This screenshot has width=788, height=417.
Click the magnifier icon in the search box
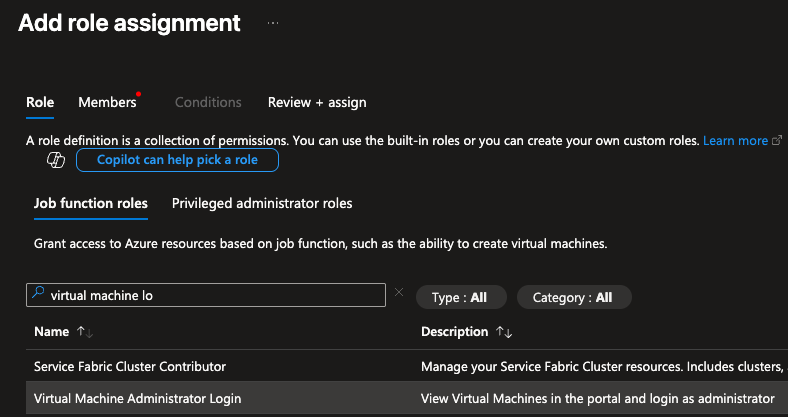coord(38,295)
